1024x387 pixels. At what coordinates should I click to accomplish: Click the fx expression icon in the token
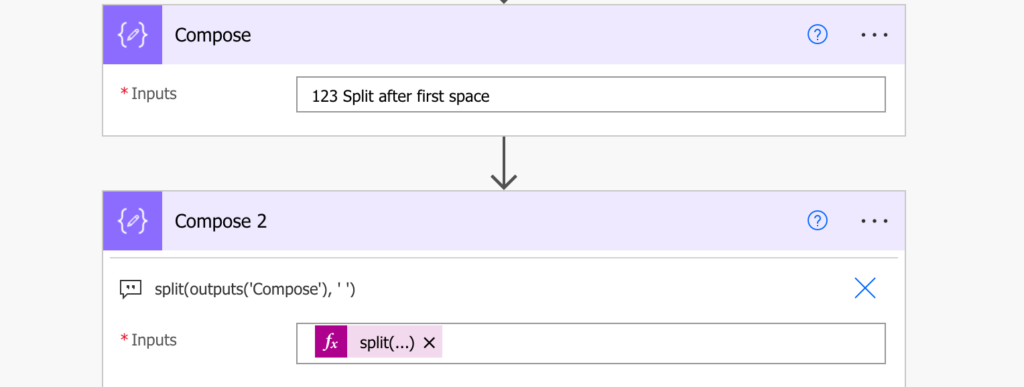[331, 342]
